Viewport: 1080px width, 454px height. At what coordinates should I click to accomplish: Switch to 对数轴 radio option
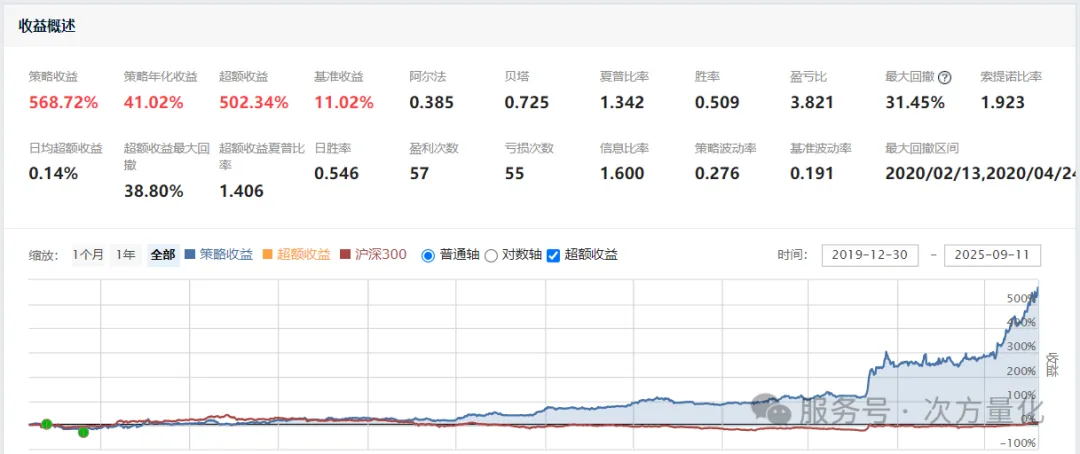(491, 255)
